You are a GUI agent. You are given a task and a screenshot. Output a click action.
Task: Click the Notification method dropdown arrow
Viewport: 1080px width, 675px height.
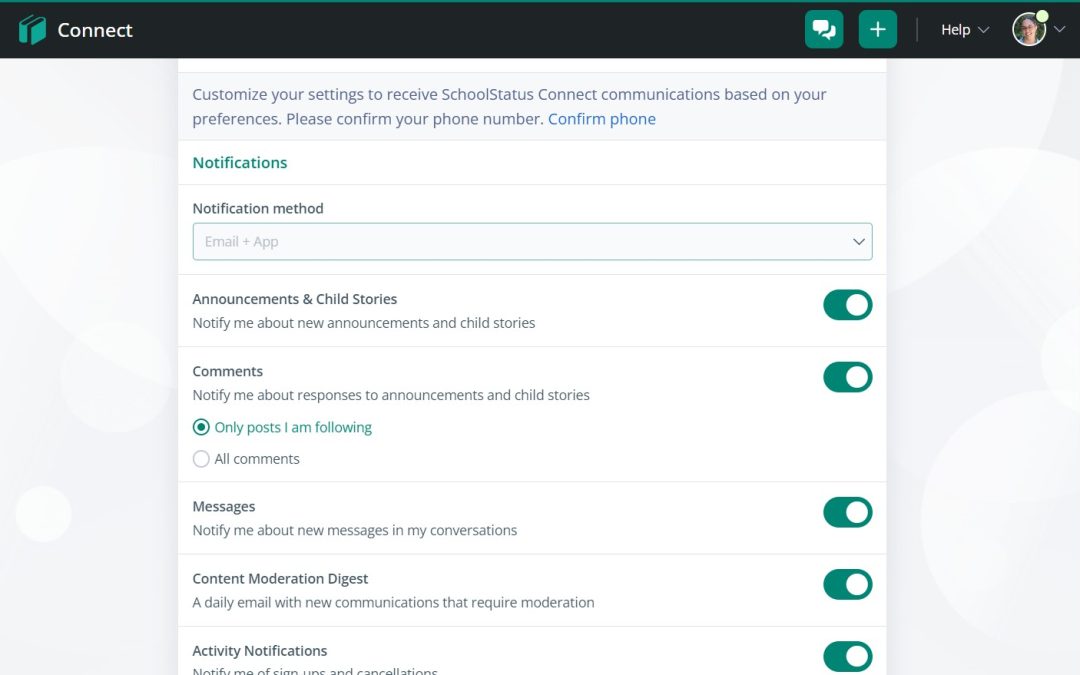[x=858, y=242]
